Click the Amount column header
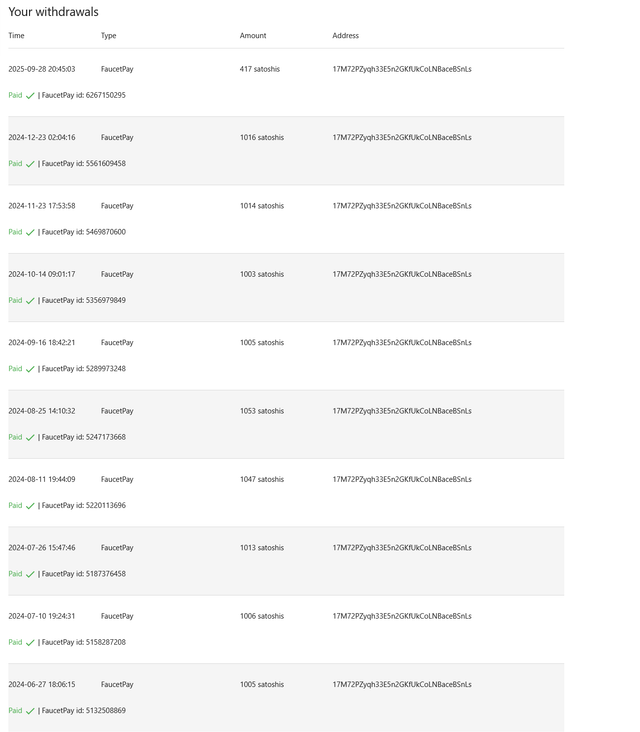The width and height of the screenshot is (640, 732). 253,36
